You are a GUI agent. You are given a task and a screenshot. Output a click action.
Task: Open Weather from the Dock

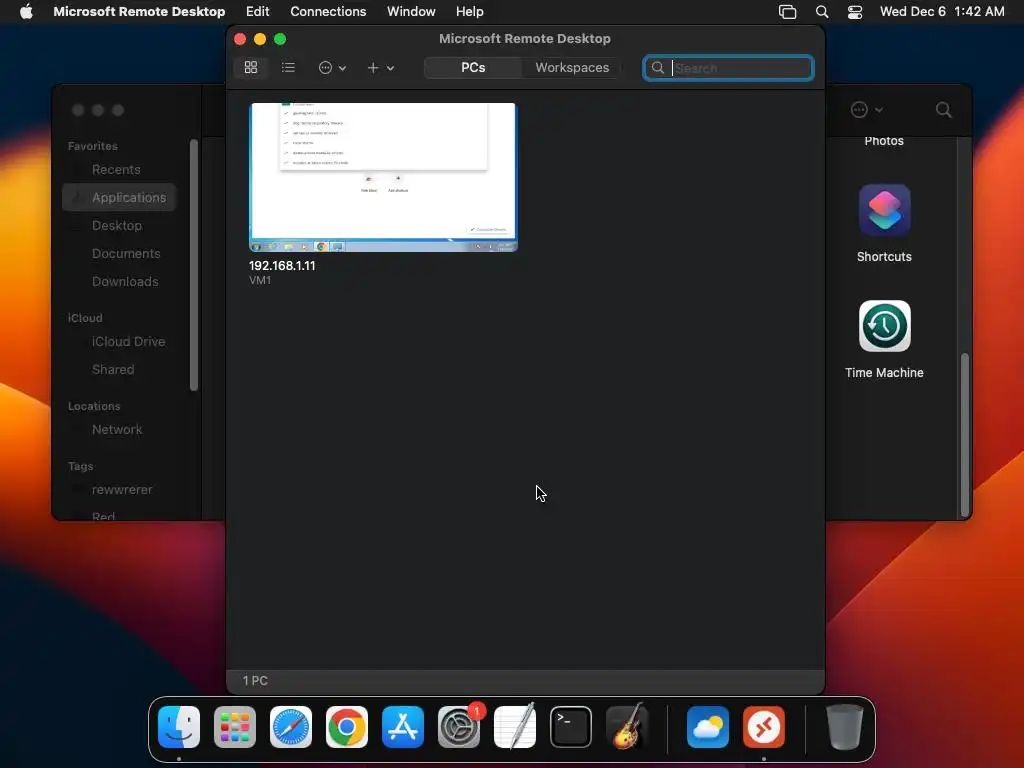(x=708, y=727)
